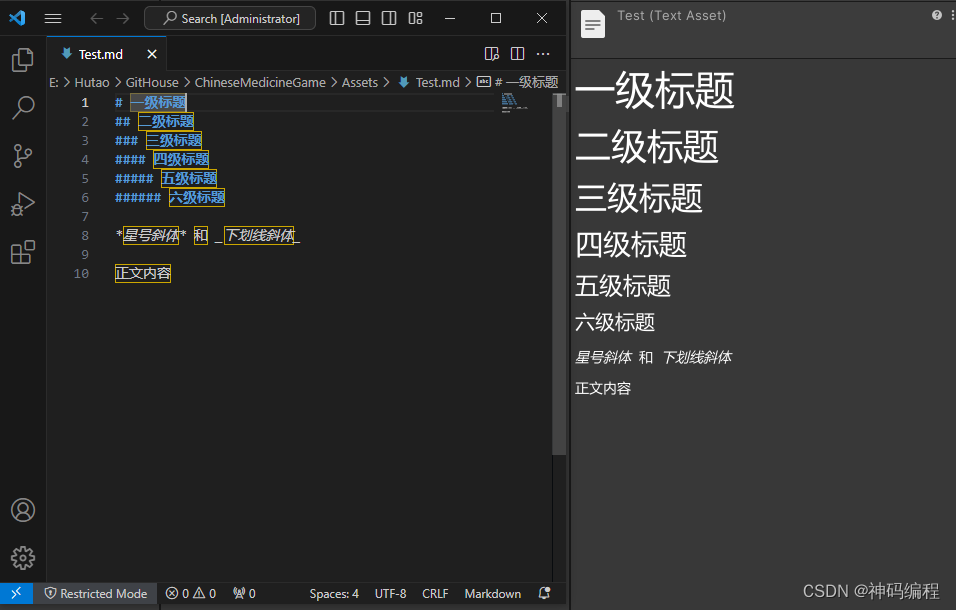Change indentation via Spaces: 4
Viewport: 956px width, 610px height.
click(x=334, y=594)
